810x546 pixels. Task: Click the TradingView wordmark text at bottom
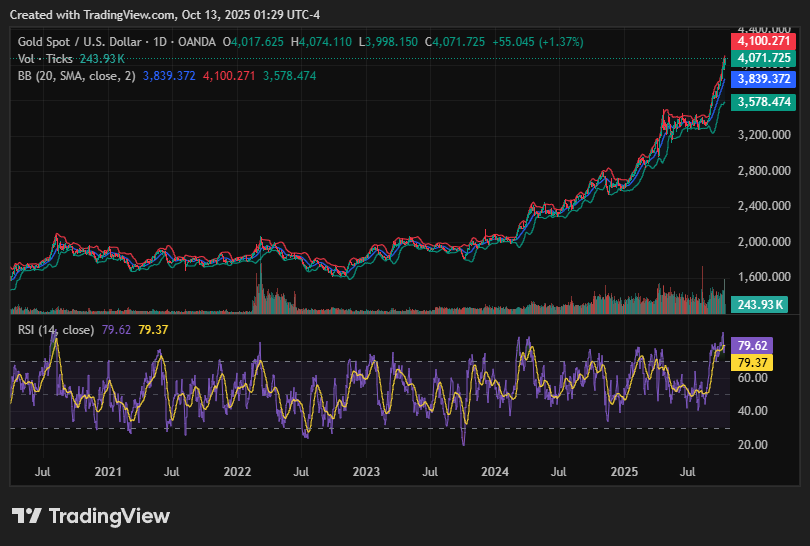(x=109, y=516)
